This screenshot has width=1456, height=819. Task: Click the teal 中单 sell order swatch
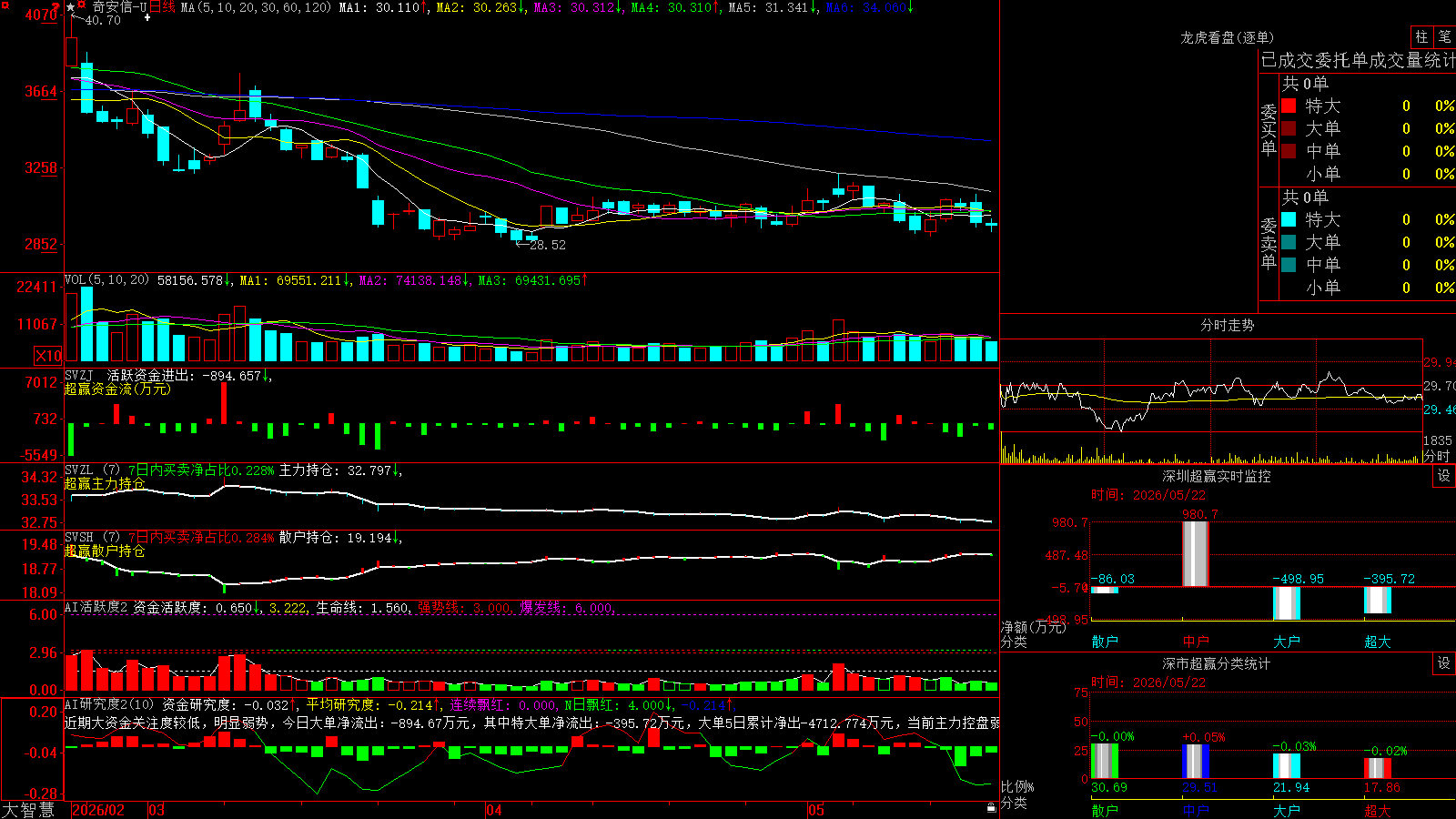click(x=1289, y=265)
